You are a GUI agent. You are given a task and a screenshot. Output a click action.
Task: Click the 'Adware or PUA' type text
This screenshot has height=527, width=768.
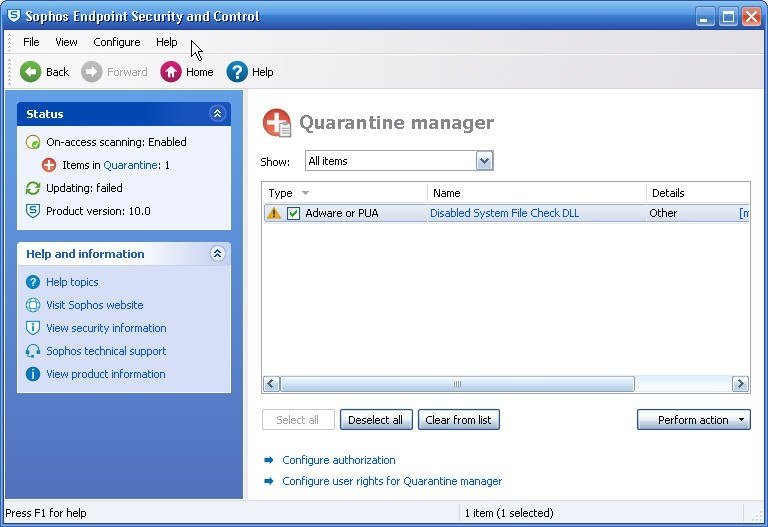(342, 213)
